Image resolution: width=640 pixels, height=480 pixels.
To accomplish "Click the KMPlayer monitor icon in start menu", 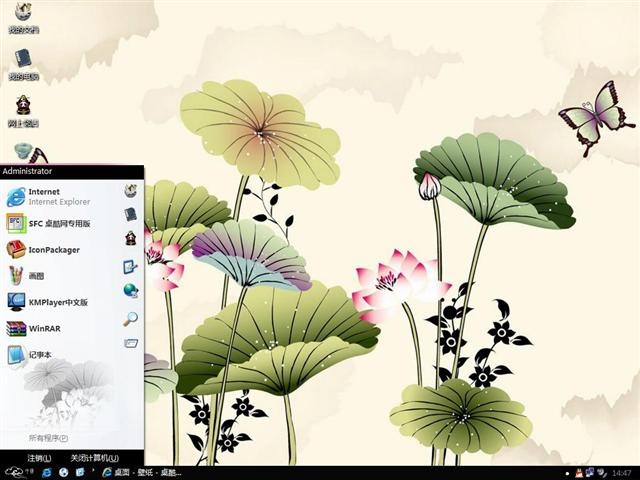I will click(x=16, y=302).
